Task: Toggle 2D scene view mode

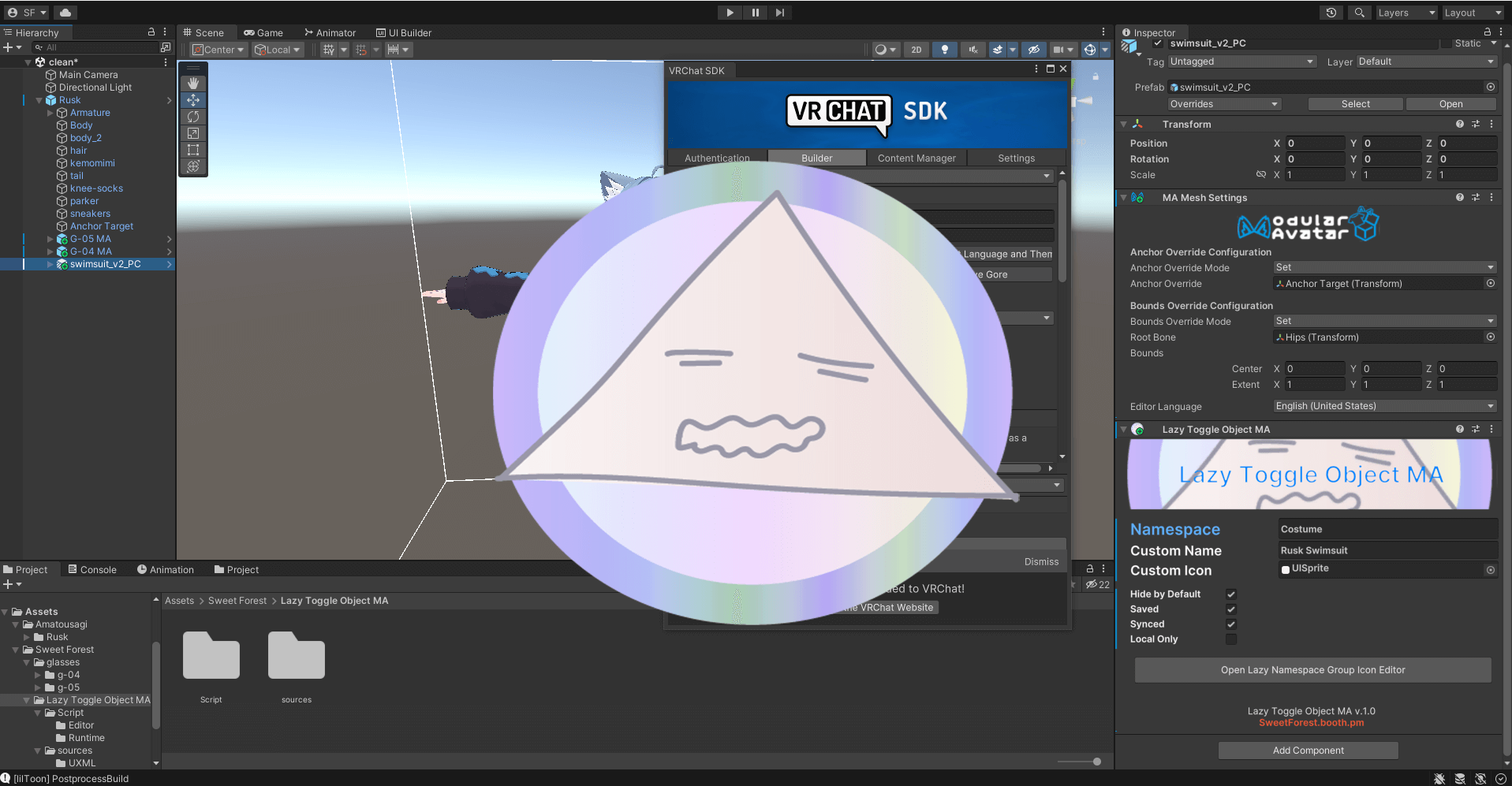Action: pyautogui.click(x=917, y=50)
